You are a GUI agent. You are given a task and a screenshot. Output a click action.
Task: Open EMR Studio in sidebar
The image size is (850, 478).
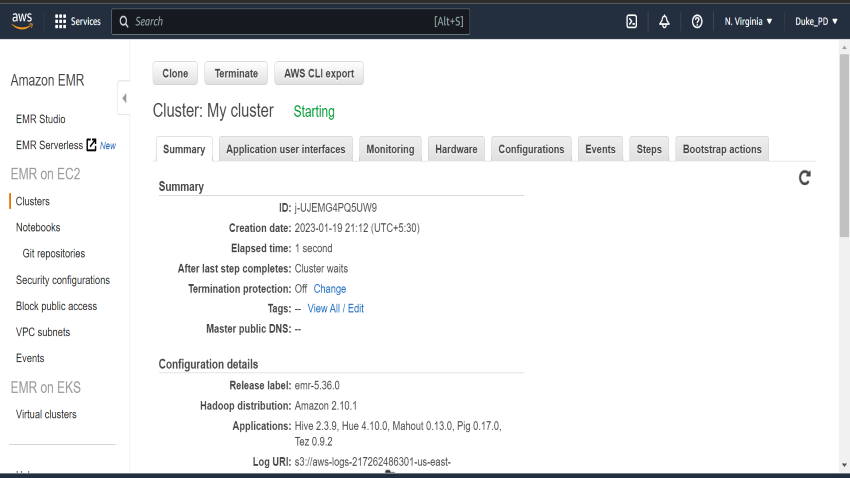click(x=41, y=119)
